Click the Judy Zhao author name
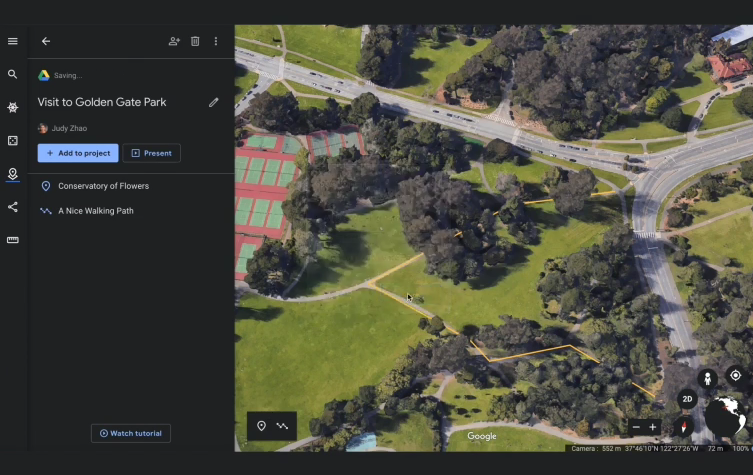This screenshot has width=753, height=475. pyautogui.click(x=69, y=128)
